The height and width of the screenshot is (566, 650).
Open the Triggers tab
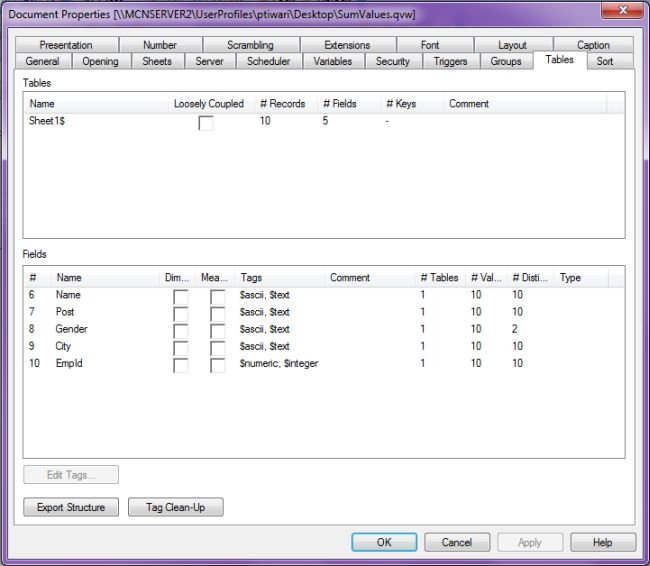pos(451,61)
